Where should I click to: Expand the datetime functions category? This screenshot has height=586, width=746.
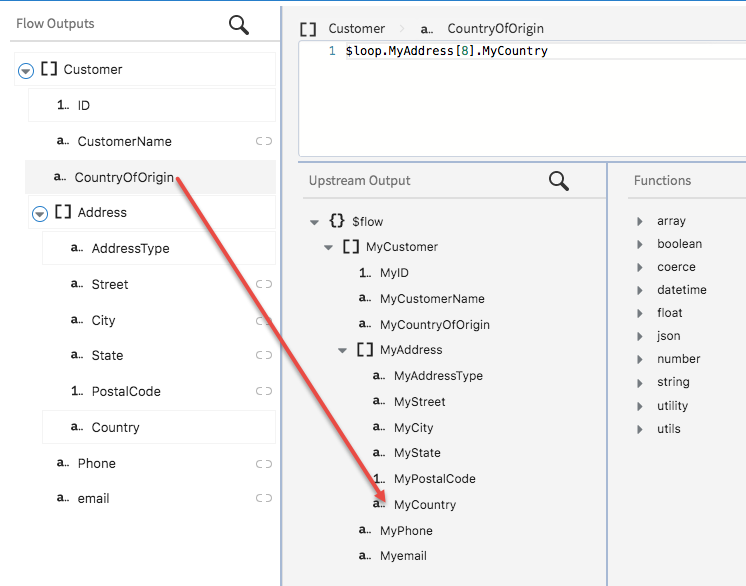pos(640,290)
